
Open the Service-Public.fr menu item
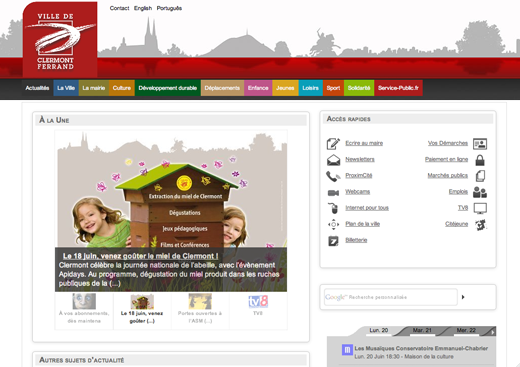pyautogui.click(x=398, y=88)
